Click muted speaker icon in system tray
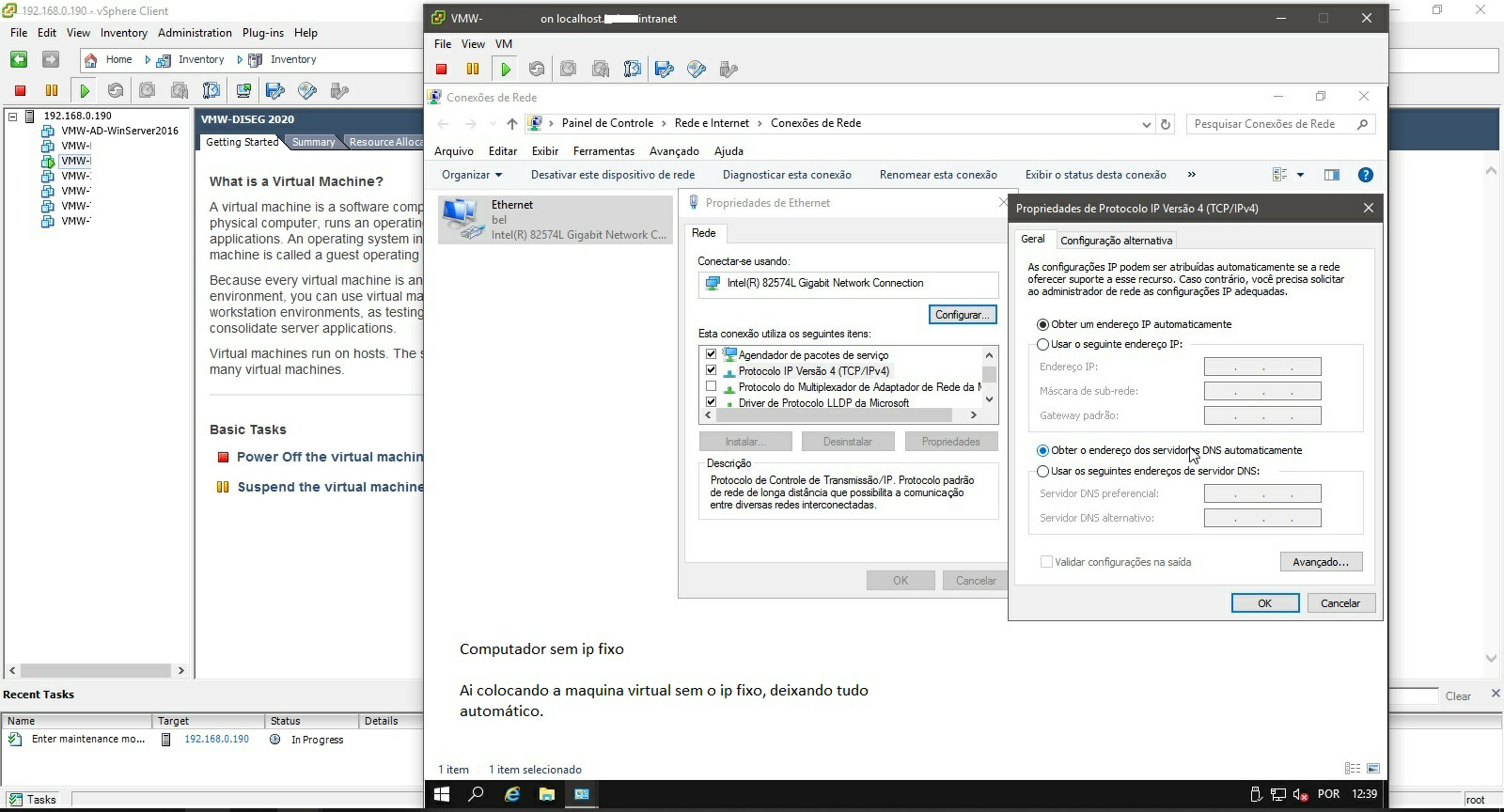Viewport: 1504px width, 812px height. (x=1301, y=794)
